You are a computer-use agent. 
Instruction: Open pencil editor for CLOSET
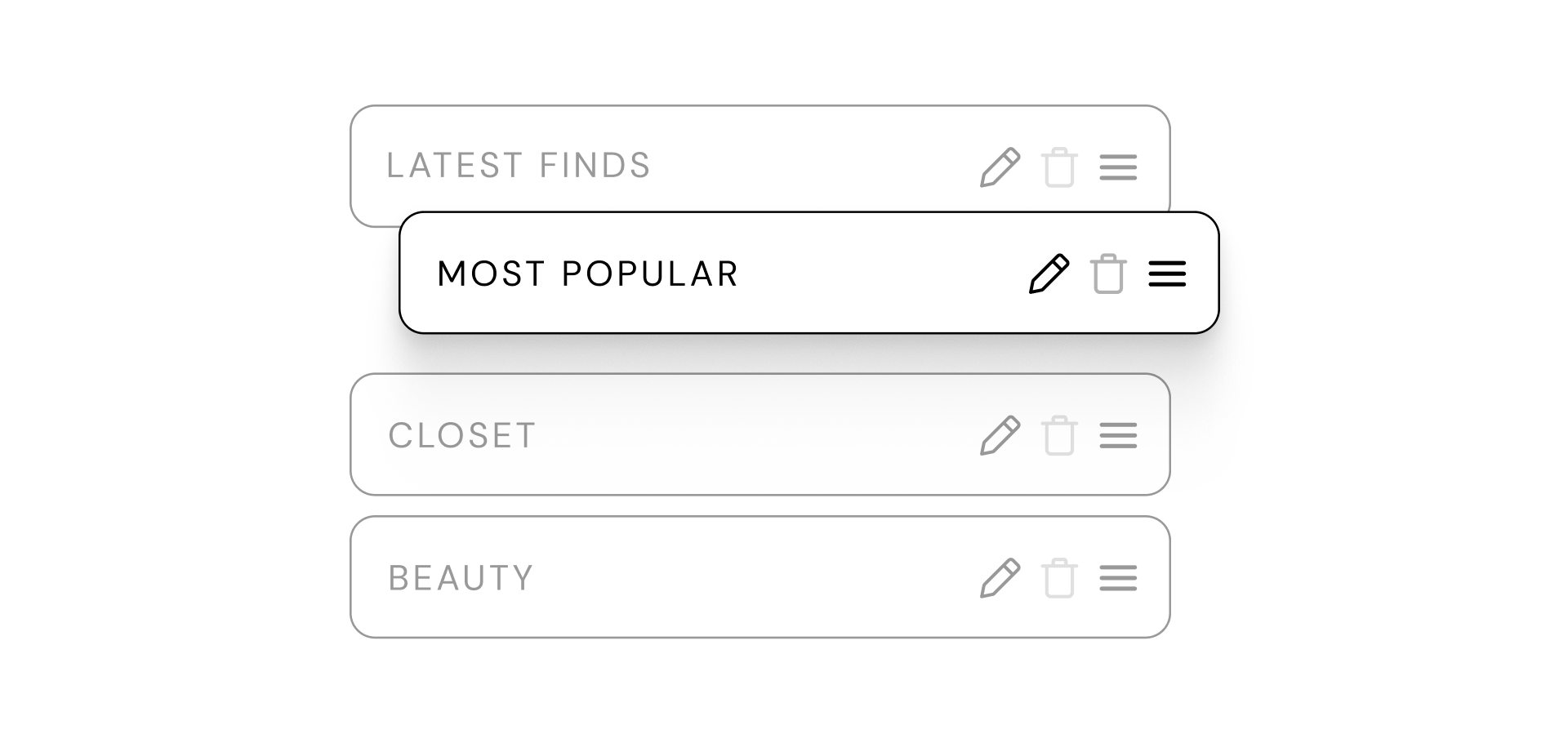point(1000,435)
